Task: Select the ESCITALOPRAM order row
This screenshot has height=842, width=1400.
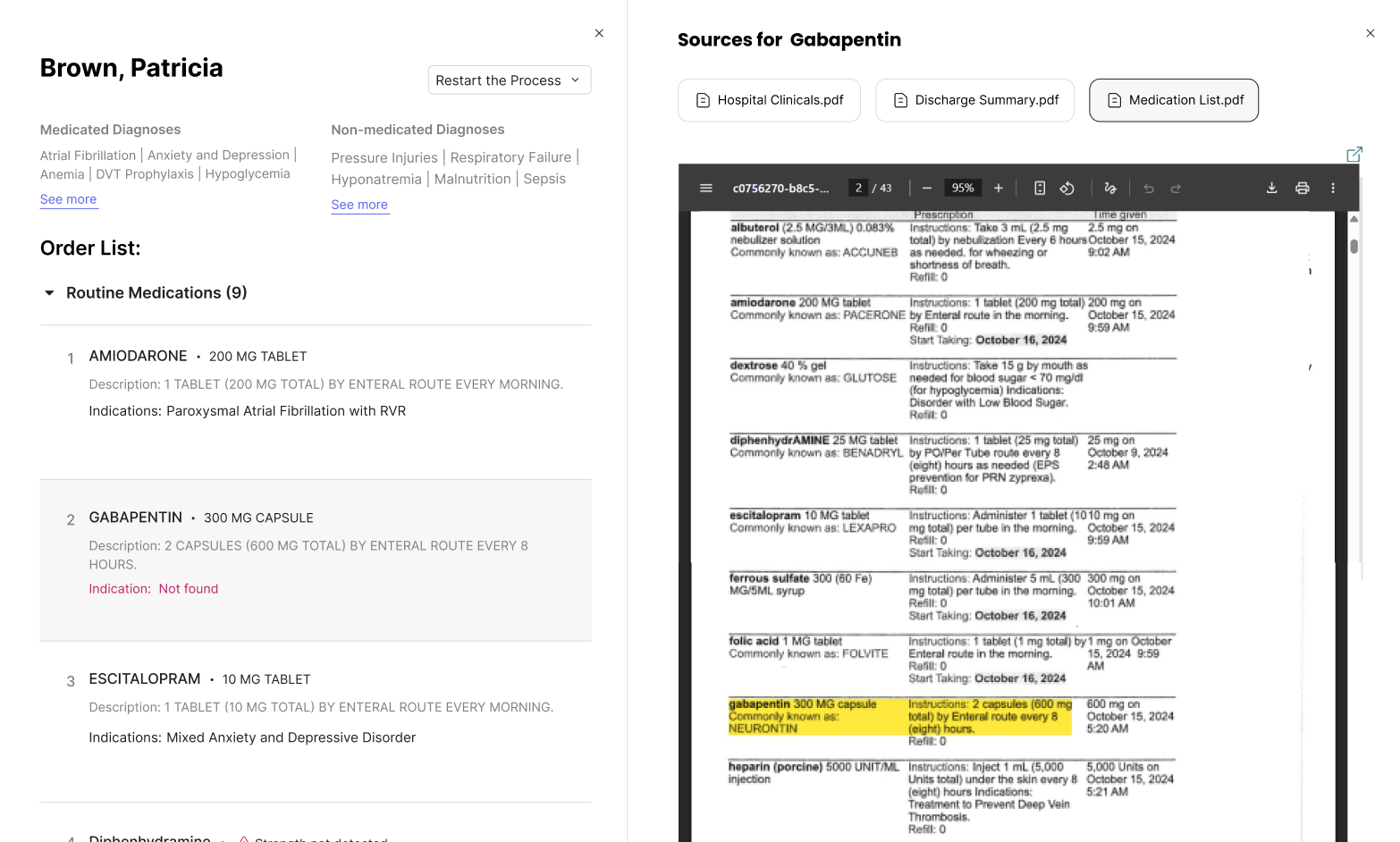Action: [316, 721]
